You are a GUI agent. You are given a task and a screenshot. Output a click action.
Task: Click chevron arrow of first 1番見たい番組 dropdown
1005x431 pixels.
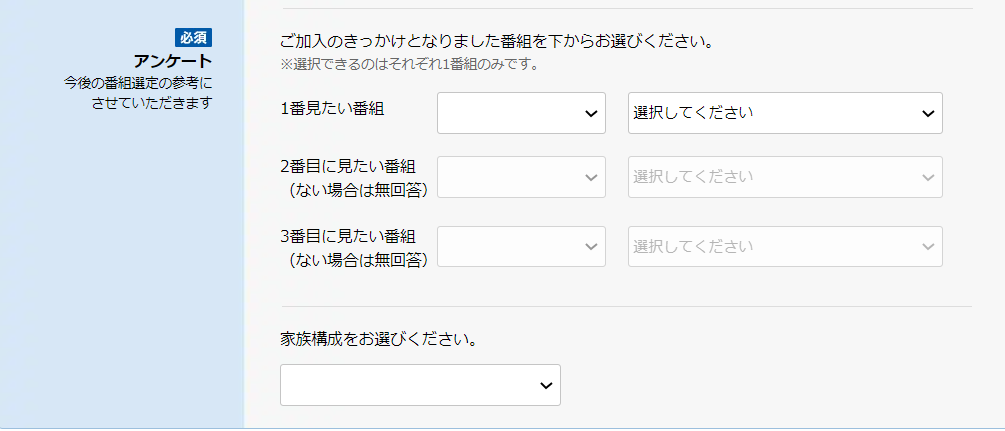[x=590, y=114]
